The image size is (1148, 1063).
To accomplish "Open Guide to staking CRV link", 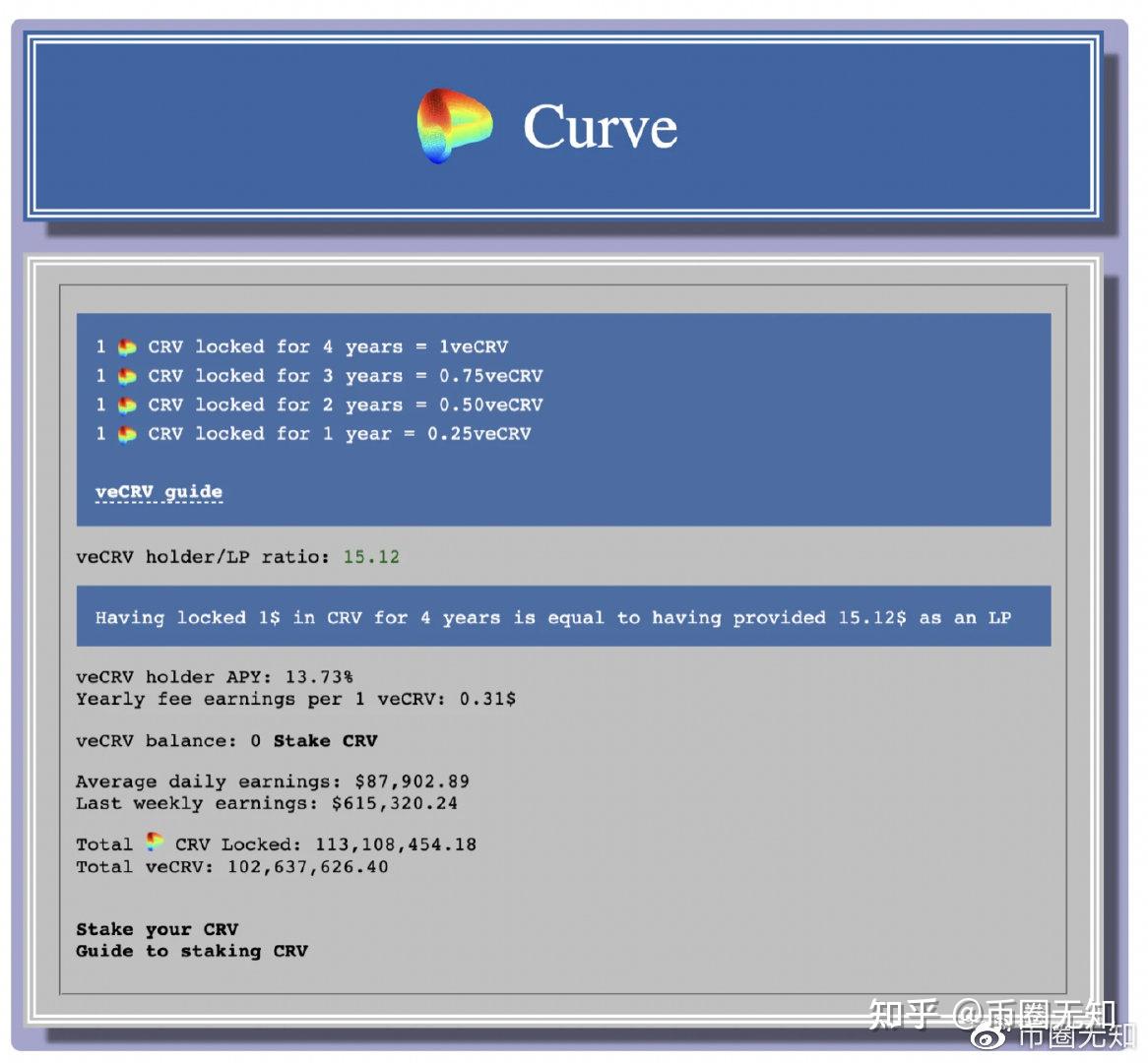I will click(192, 951).
